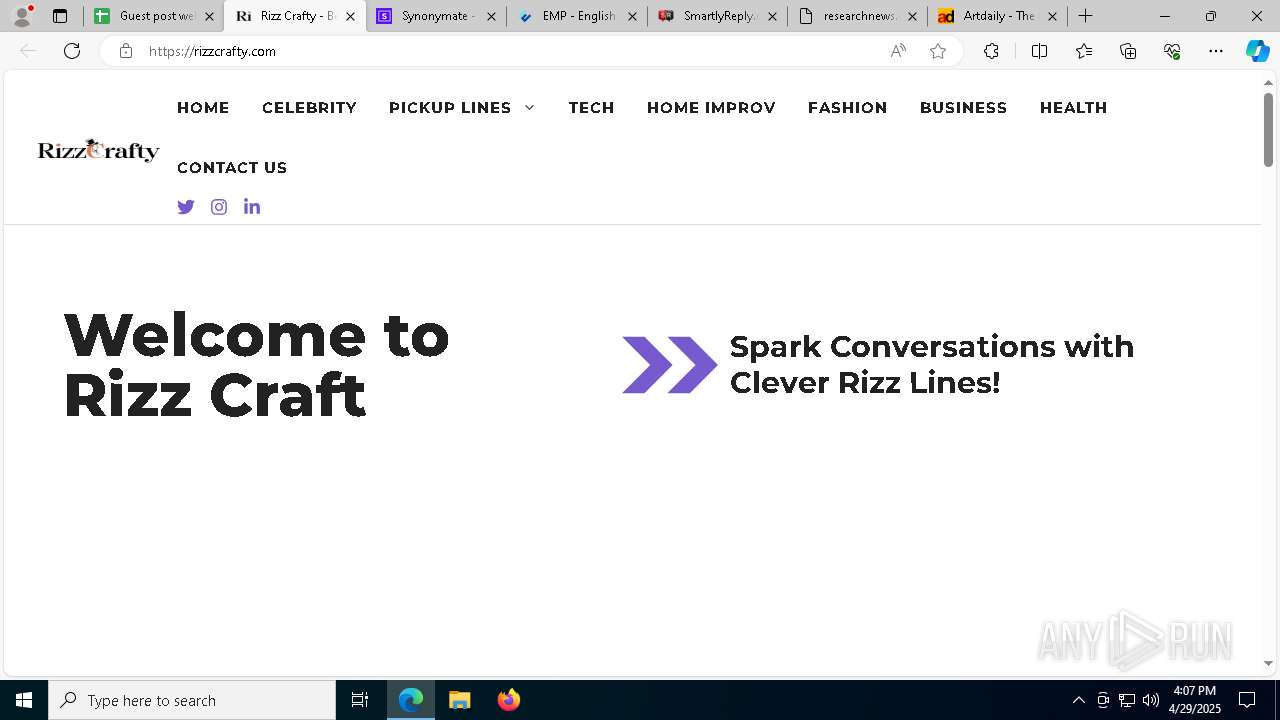Screen dimensions: 1280x720
Task: Open CELEBRITY category
Action: [309, 108]
